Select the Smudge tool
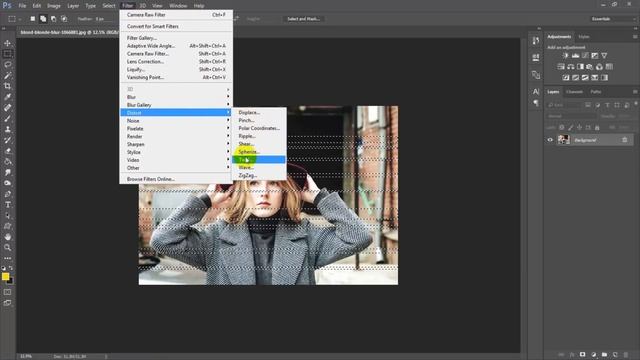The width and height of the screenshot is (640, 360). click(7, 172)
